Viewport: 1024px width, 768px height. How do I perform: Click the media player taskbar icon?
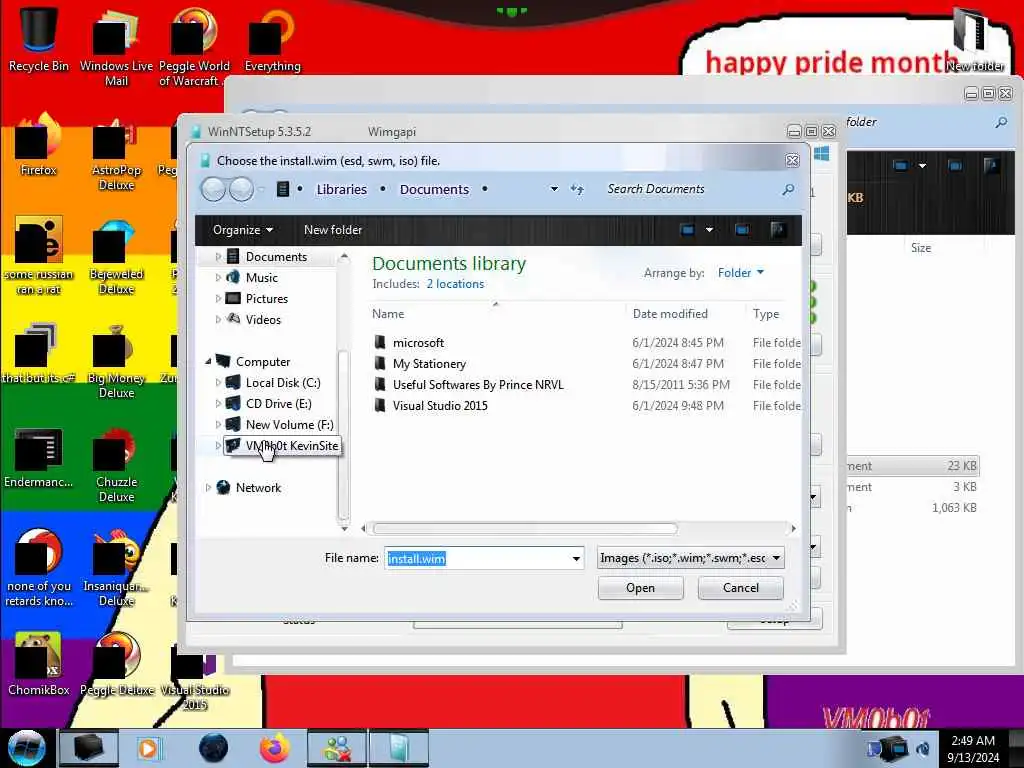pyautogui.click(x=148, y=748)
